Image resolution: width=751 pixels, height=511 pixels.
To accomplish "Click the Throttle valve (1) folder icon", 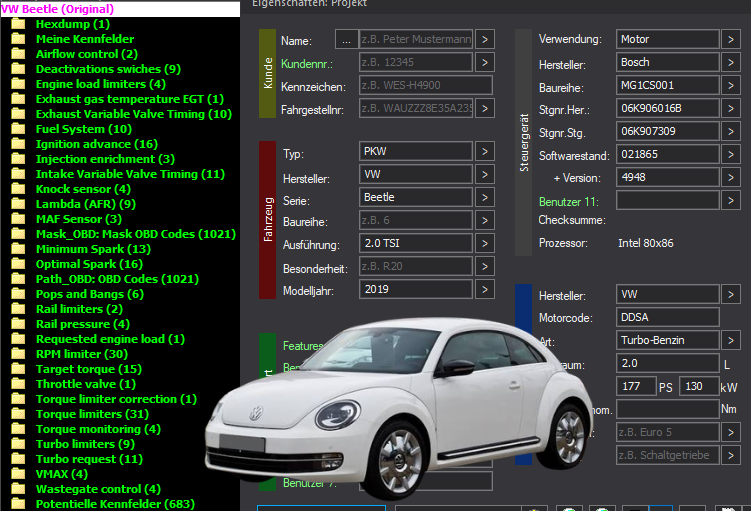I will click(x=18, y=384).
